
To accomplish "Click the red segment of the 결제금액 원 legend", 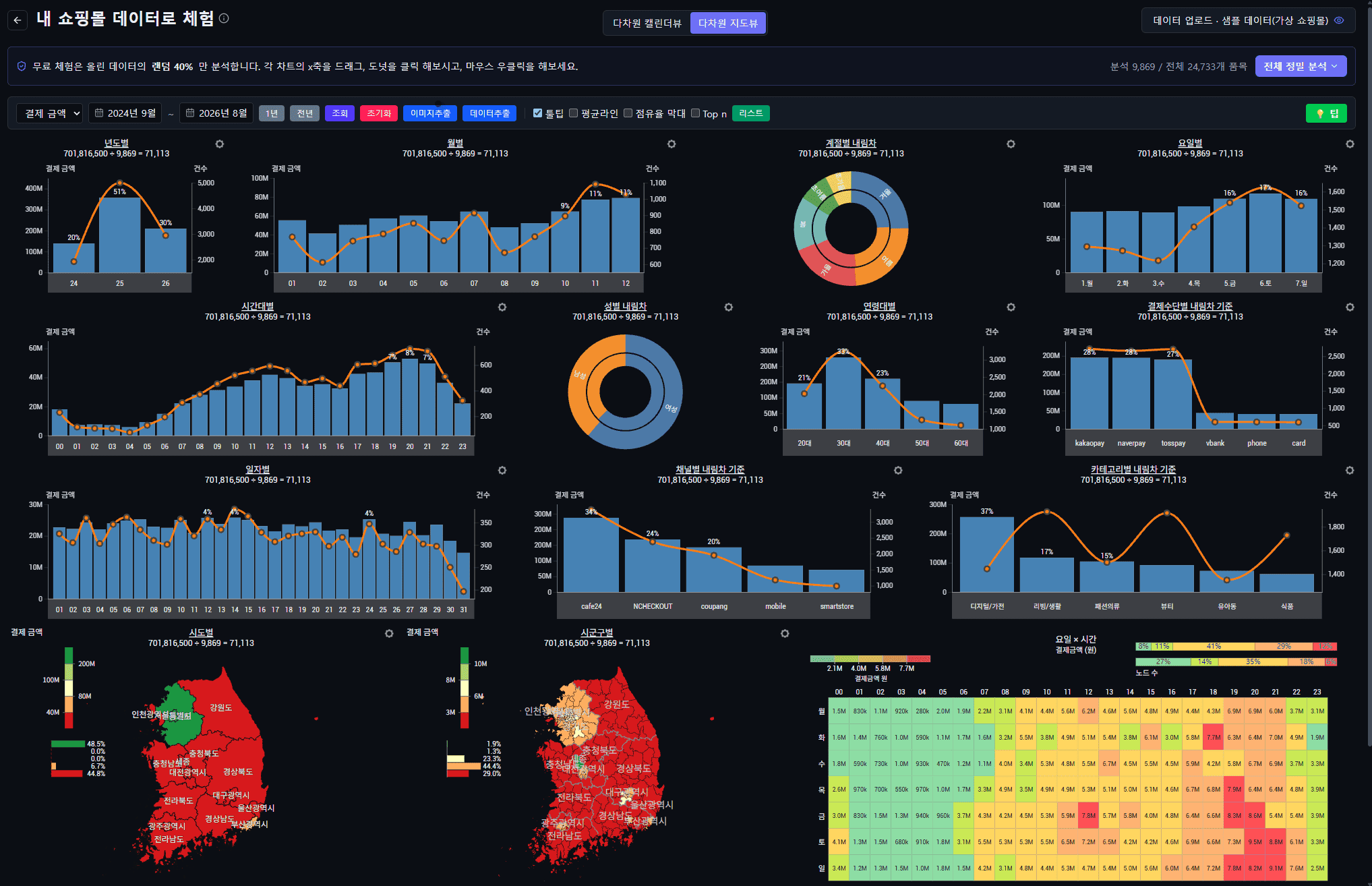I will pos(918,659).
